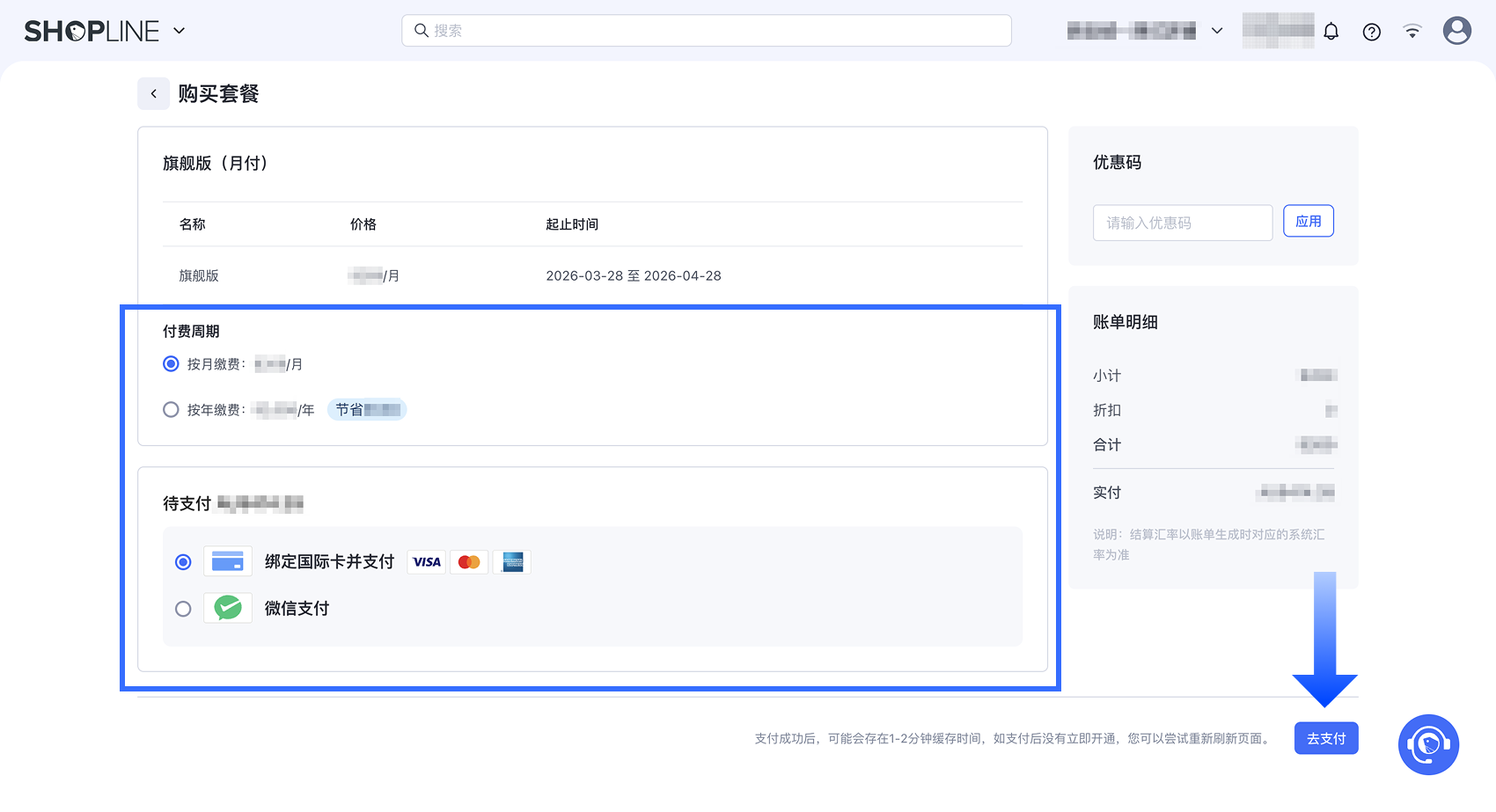This screenshot has width=1496, height=812.
Task: Click the back arrow beside 购买套餐
Action: coord(153,93)
